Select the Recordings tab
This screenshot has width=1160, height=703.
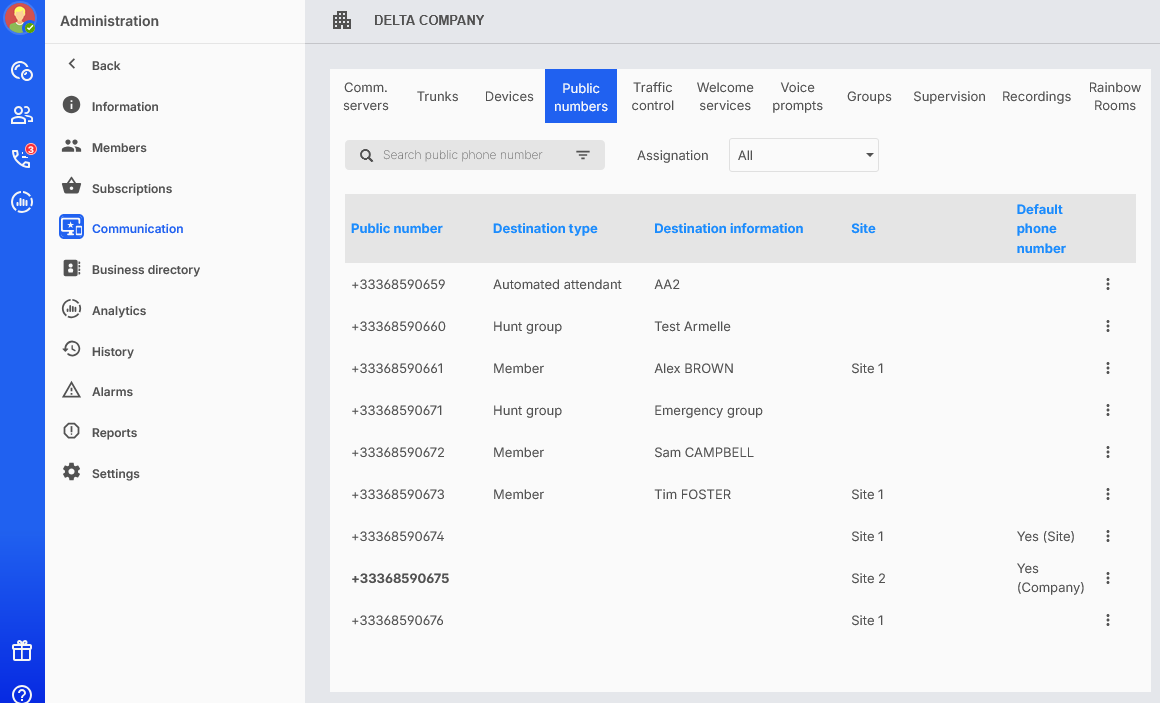[x=1036, y=97]
